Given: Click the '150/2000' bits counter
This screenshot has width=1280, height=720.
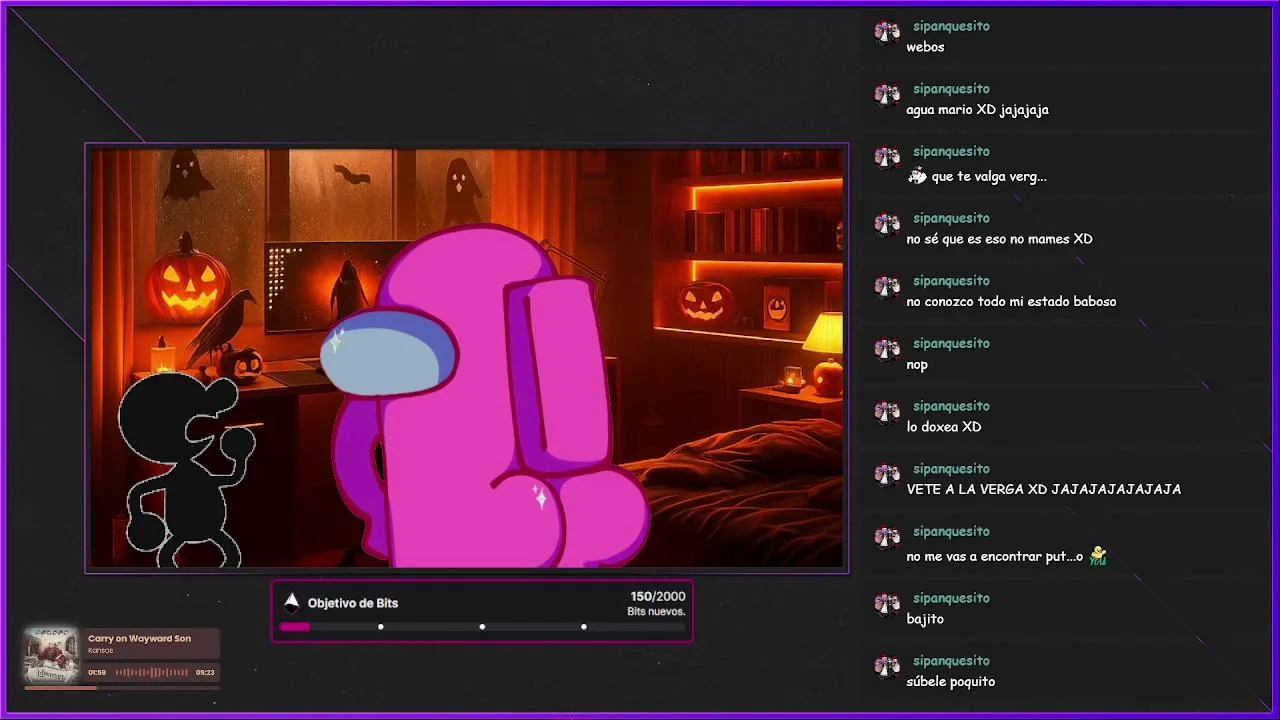Looking at the screenshot, I should tap(658, 597).
